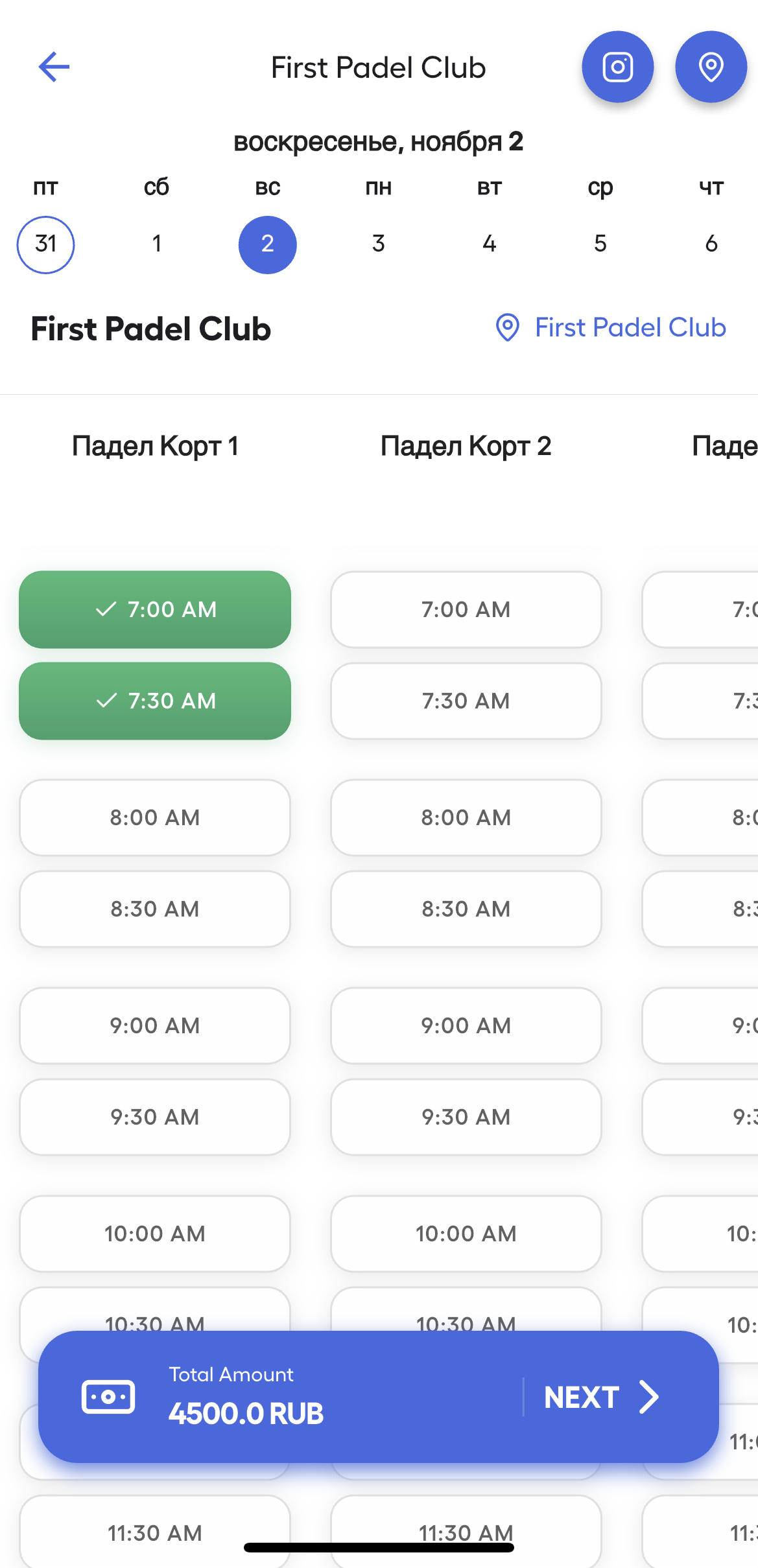Image resolution: width=758 pixels, height=1568 pixels.
Task: Select 7:00 AM slot on Падел Корт 2
Action: (x=466, y=609)
